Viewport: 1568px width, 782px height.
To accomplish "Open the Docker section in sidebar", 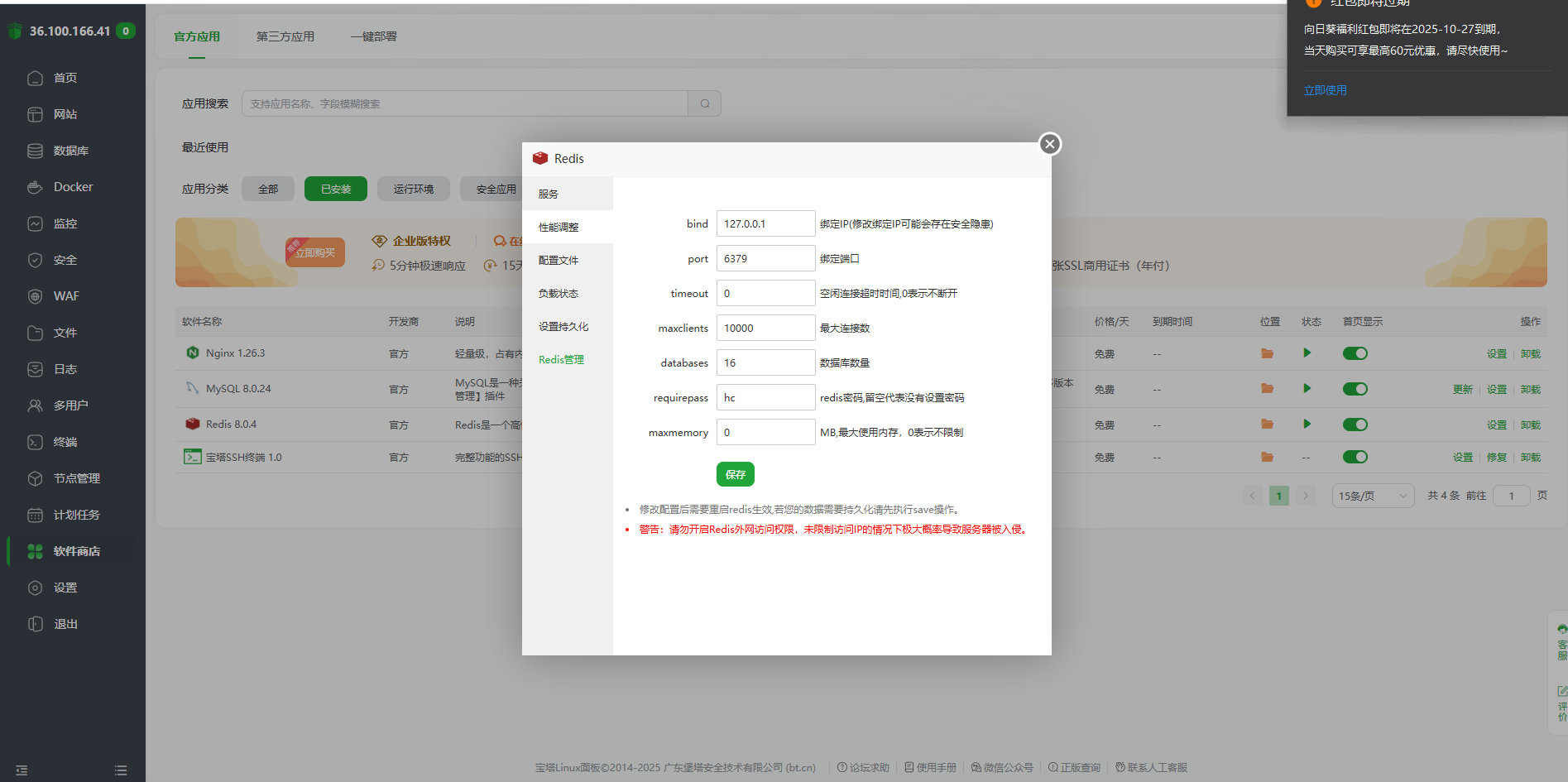I will (x=72, y=186).
